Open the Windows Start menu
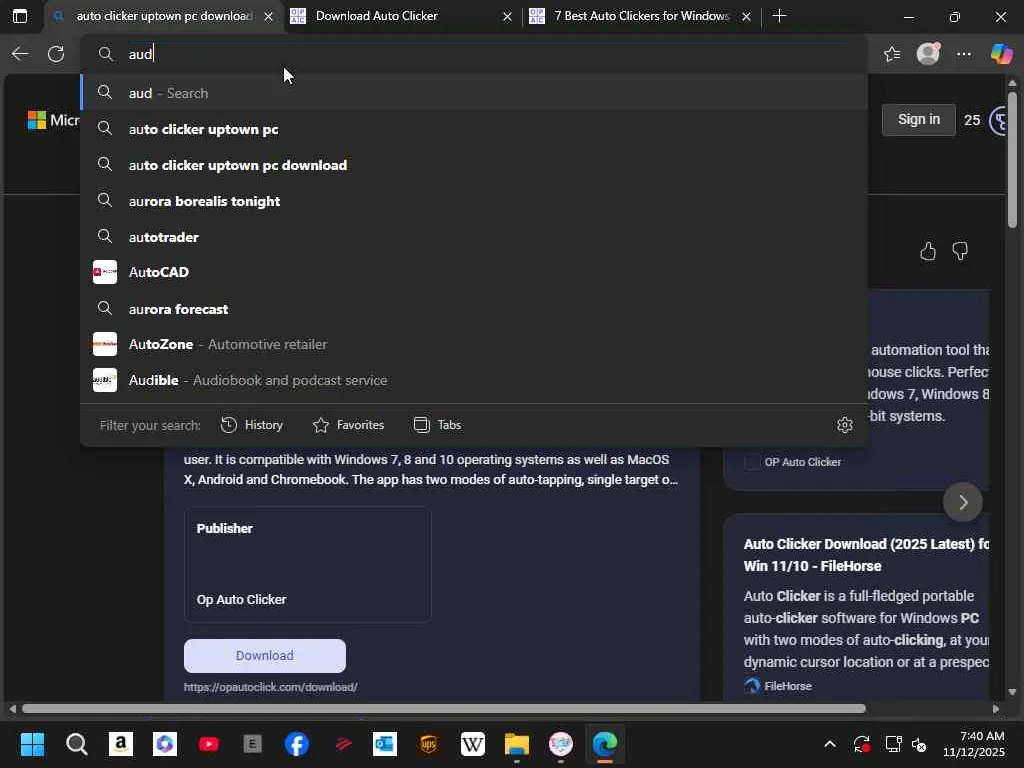Image resolution: width=1024 pixels, height=768 pixels. 32,744
